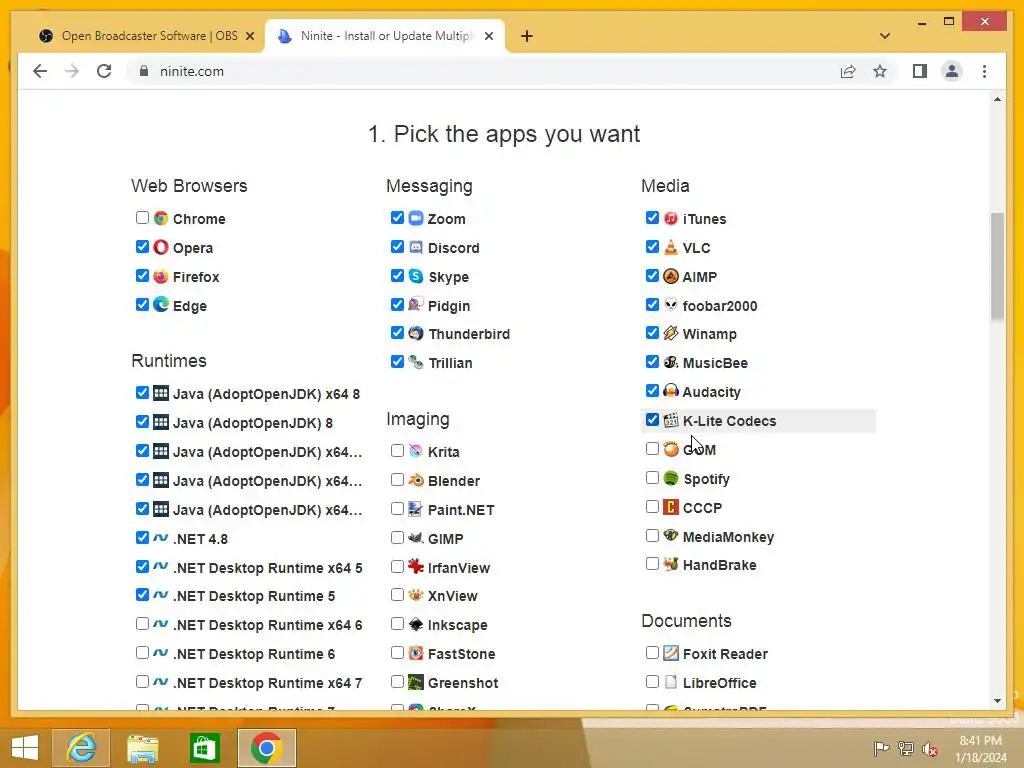Click the Opera logo icon
Screen dimensions: 1024x768
pos(161,247)
